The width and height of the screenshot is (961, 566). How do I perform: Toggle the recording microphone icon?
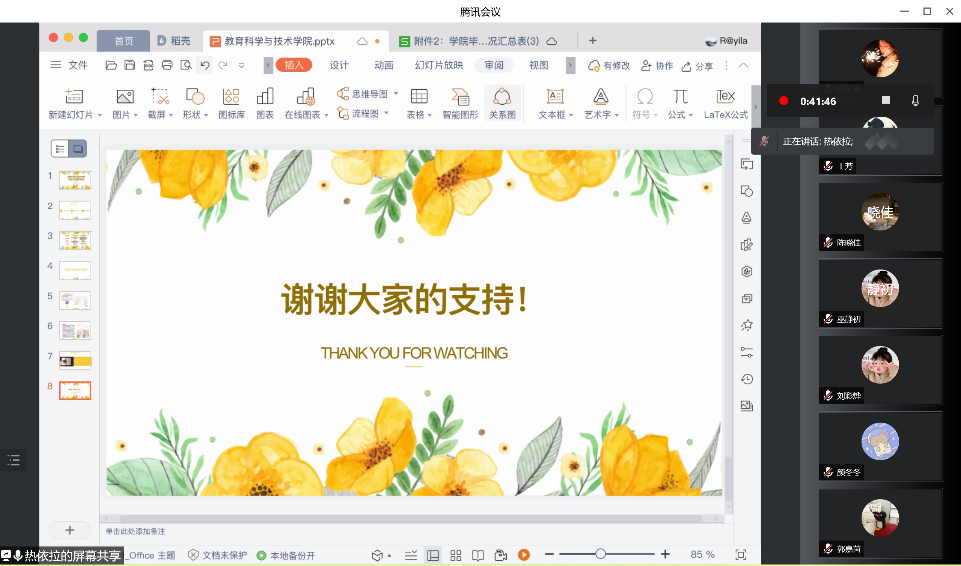point(915,101)
